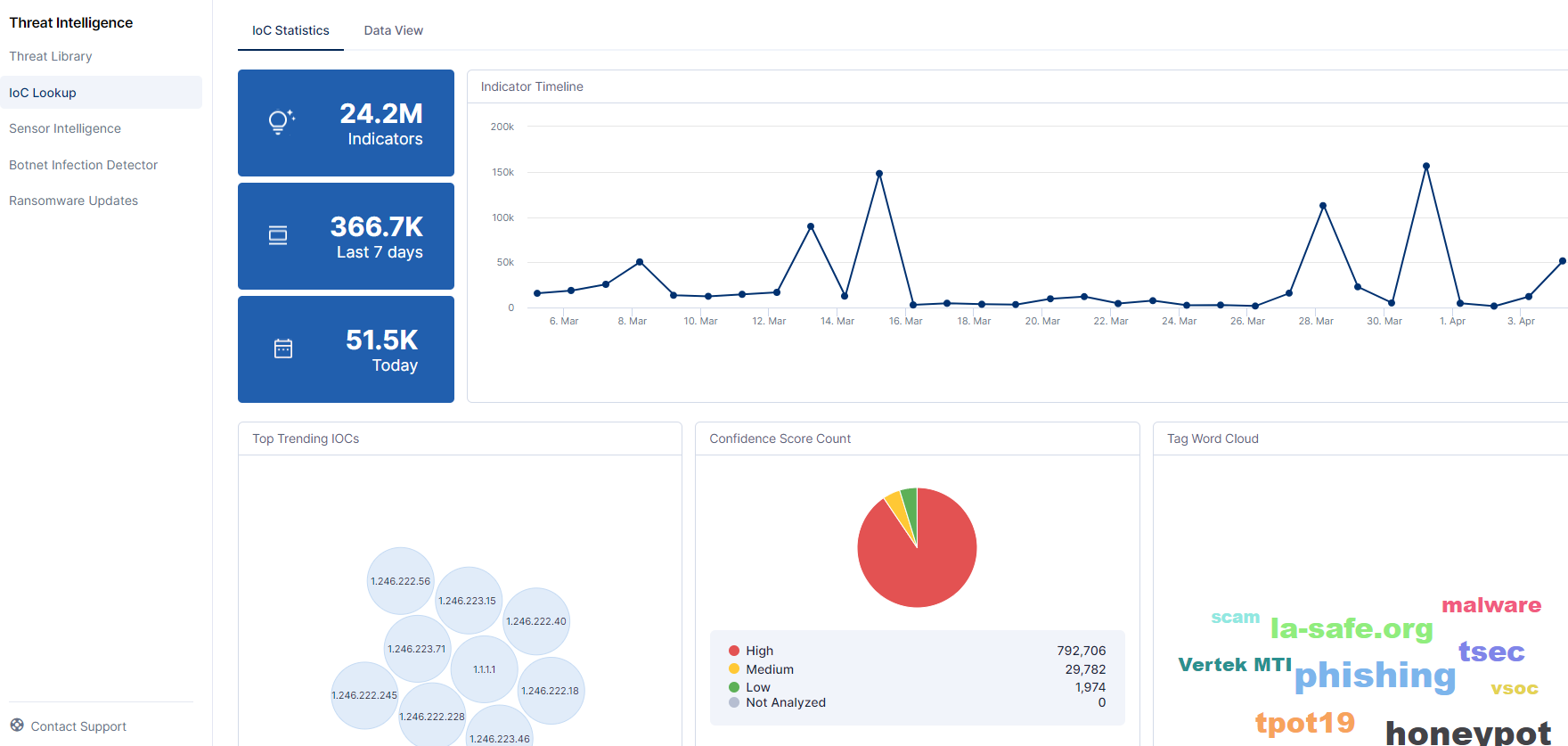Click the 9 March data point near 50k
This screenshot has height=746, width=1568.
(x=640, y=262)
